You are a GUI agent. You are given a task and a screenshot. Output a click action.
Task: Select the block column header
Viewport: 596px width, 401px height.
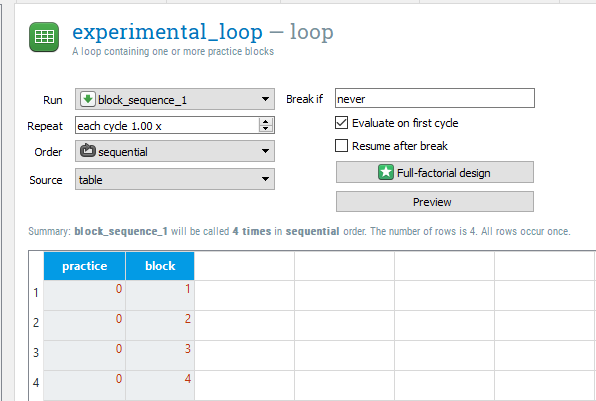(160, 266)
